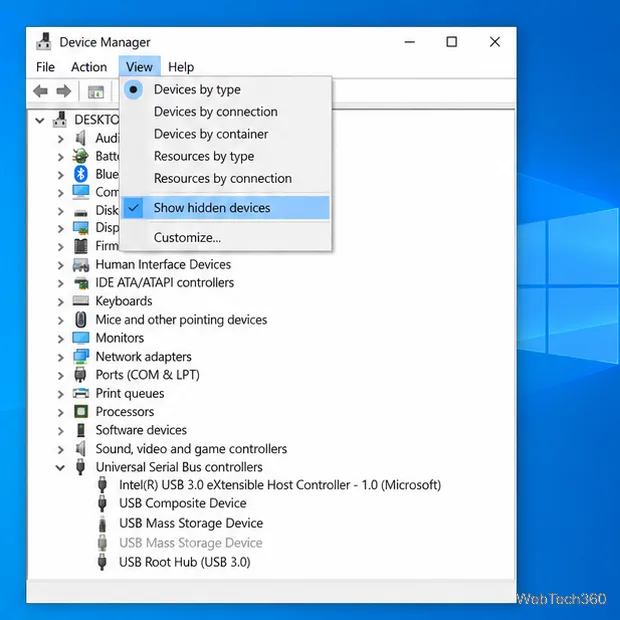
Task: Collapse the DESKTOP root node
Action: coord(40,120)
